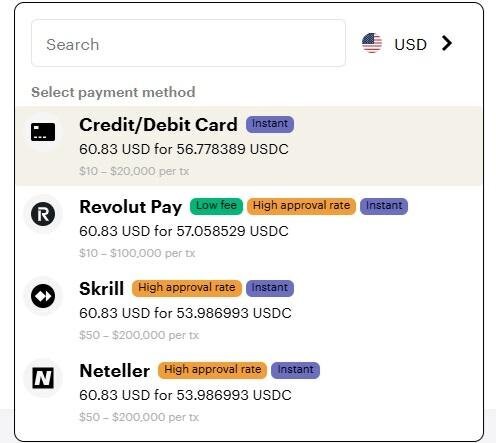Click Neteller's Instant badge
496x443 pixels.
pos(295,370)
